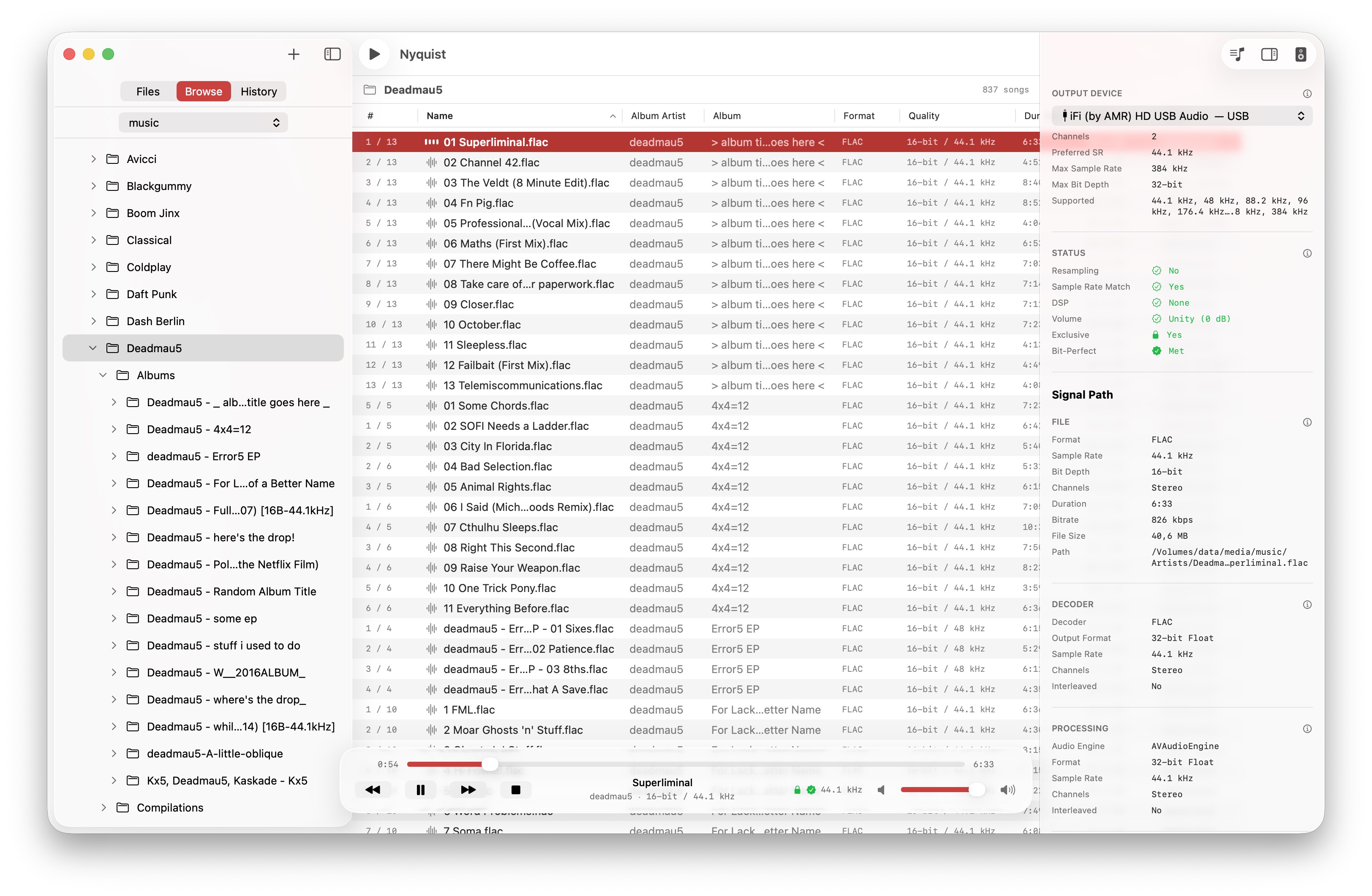This screenshot has height=896, width=1372.
Task: Rewind with the previous track button
Action: 373,790
